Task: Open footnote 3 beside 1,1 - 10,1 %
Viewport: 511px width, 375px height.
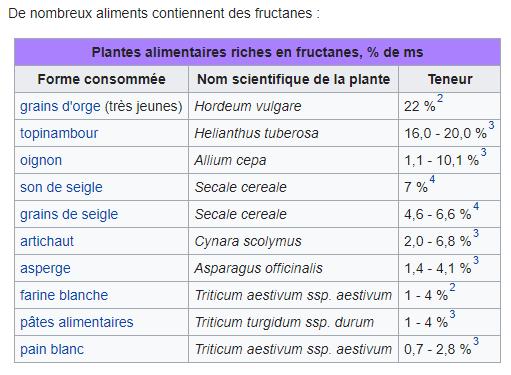Action: [x=483, y=152]
